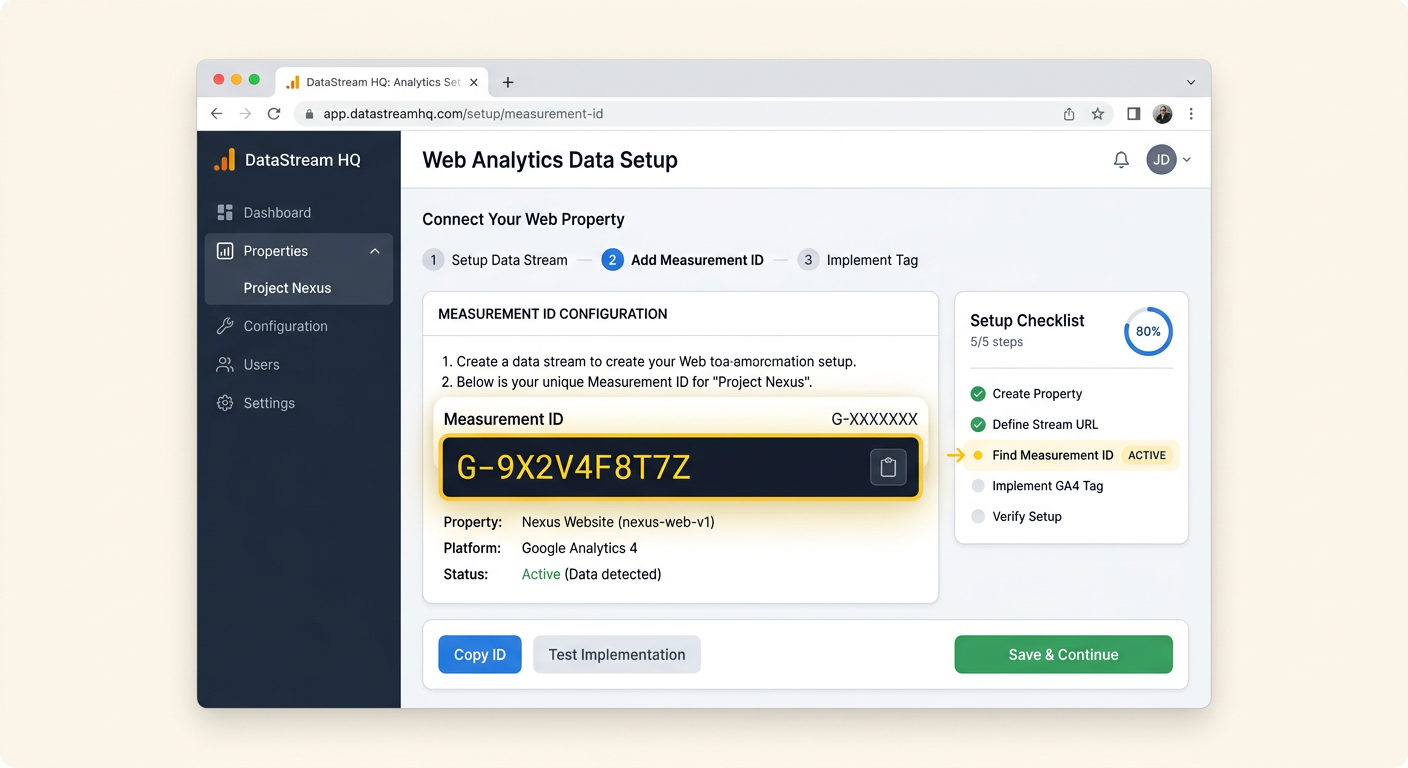Open the JD account dropdown

pyautogui.click(x=1169, y=160)
